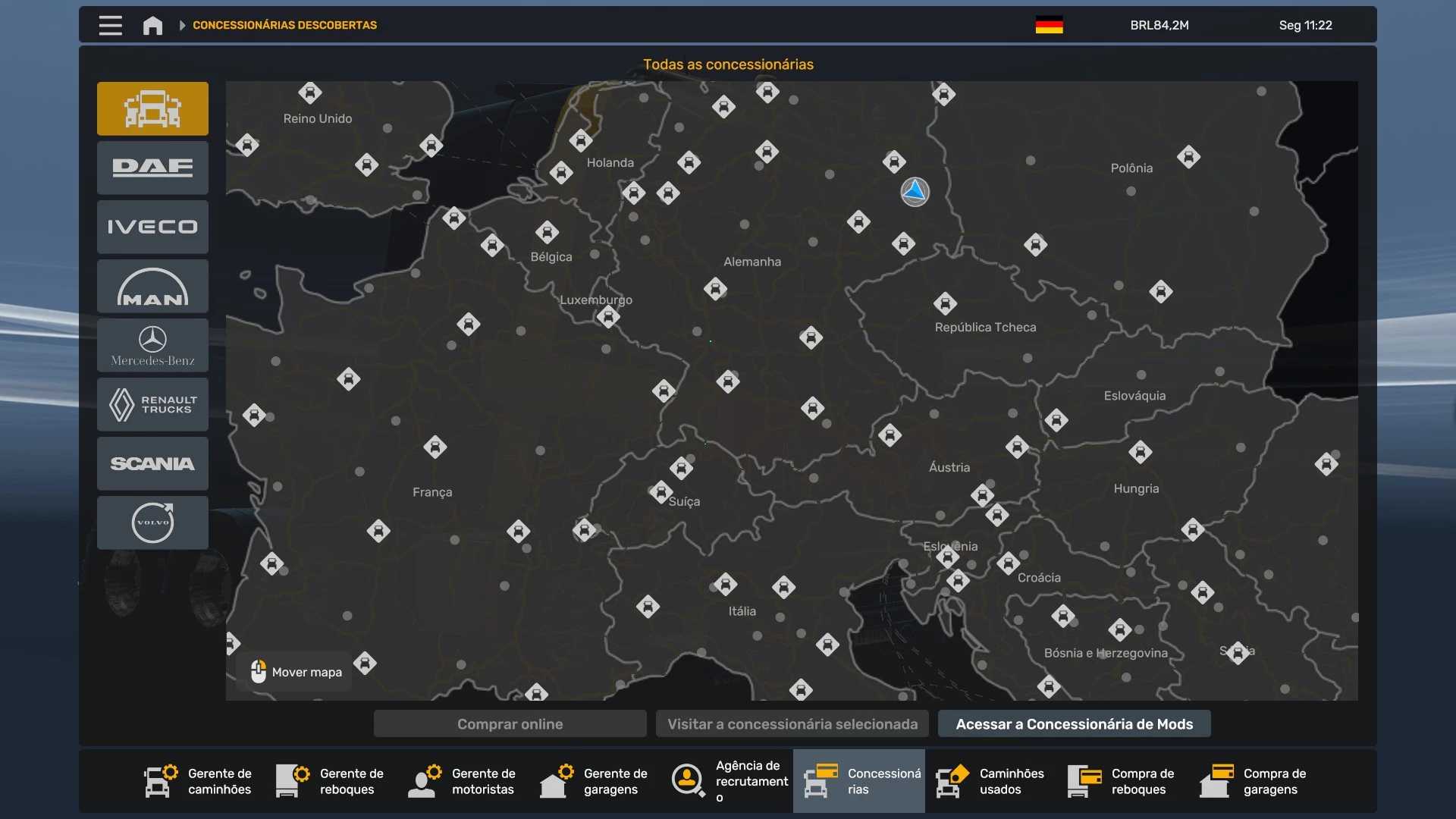The image size is (1456, 819).
Task: Click Acessar a Concessionária de Mods button
Action: tap(1074, 724)
